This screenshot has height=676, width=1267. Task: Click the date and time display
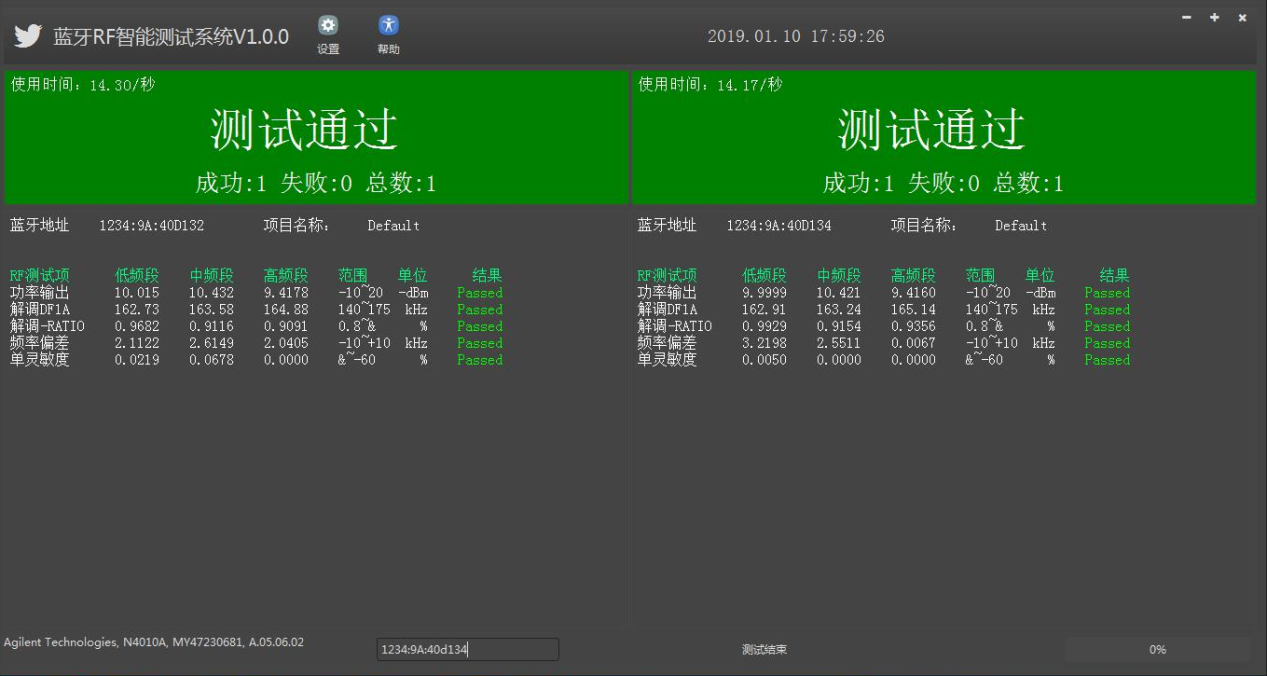pyautogui.click(x=795, y=37)
